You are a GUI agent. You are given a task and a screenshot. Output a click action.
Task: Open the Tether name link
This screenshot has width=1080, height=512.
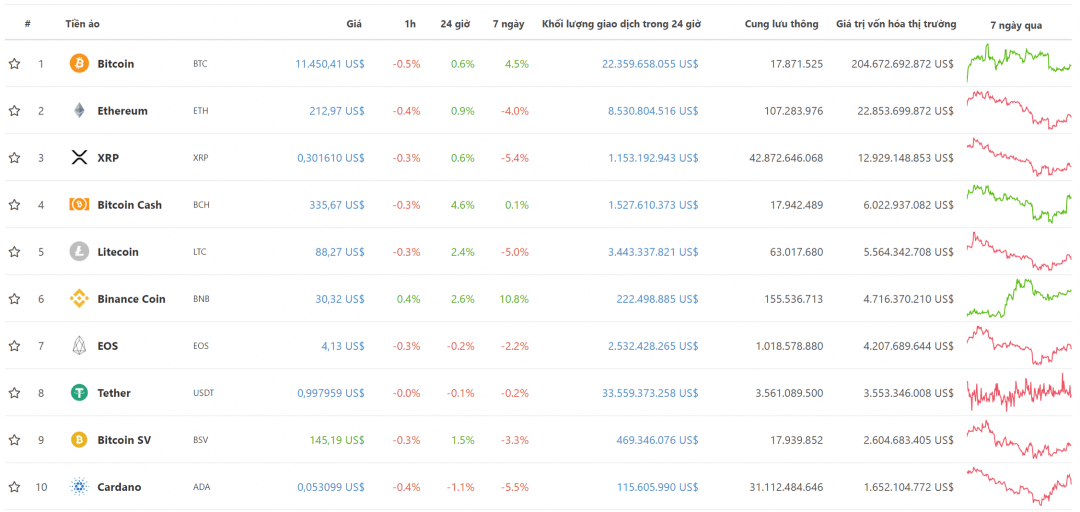click(x=114, y=393)
